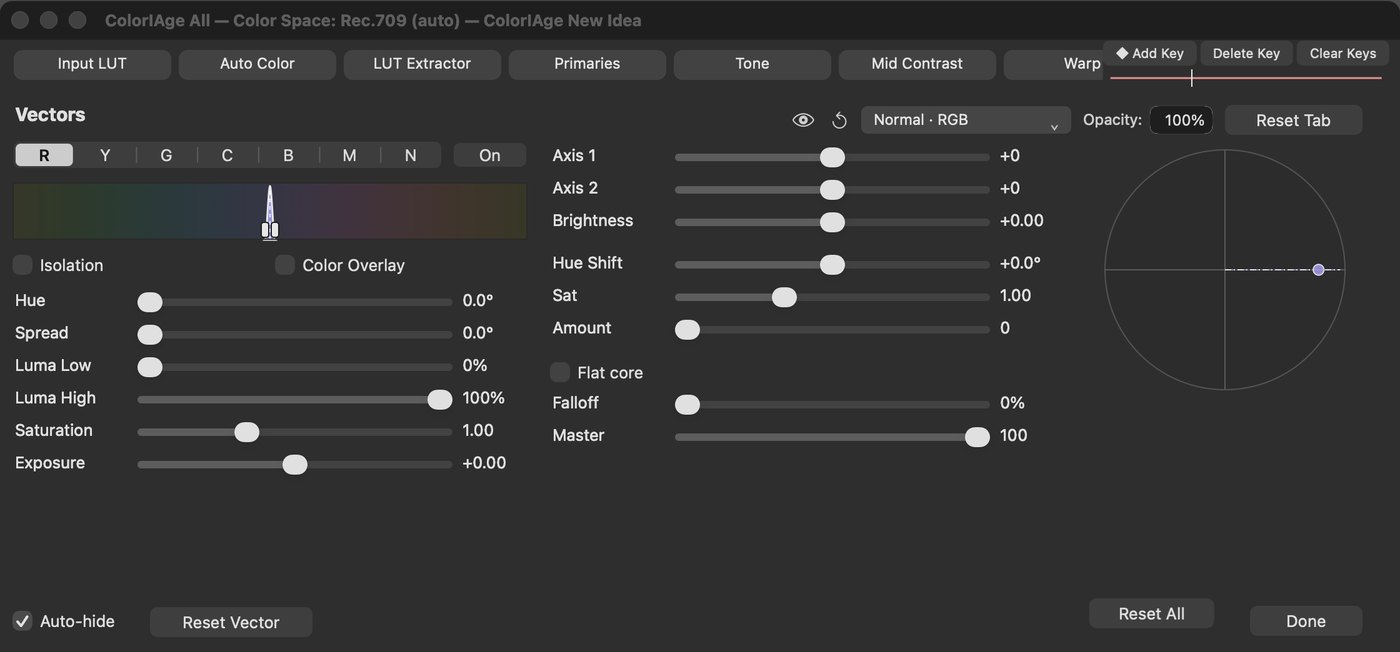The height and width of the screenshot is (652, 1400).
Task: Click the hue spectrum color strip
Action: pos(270,211)
